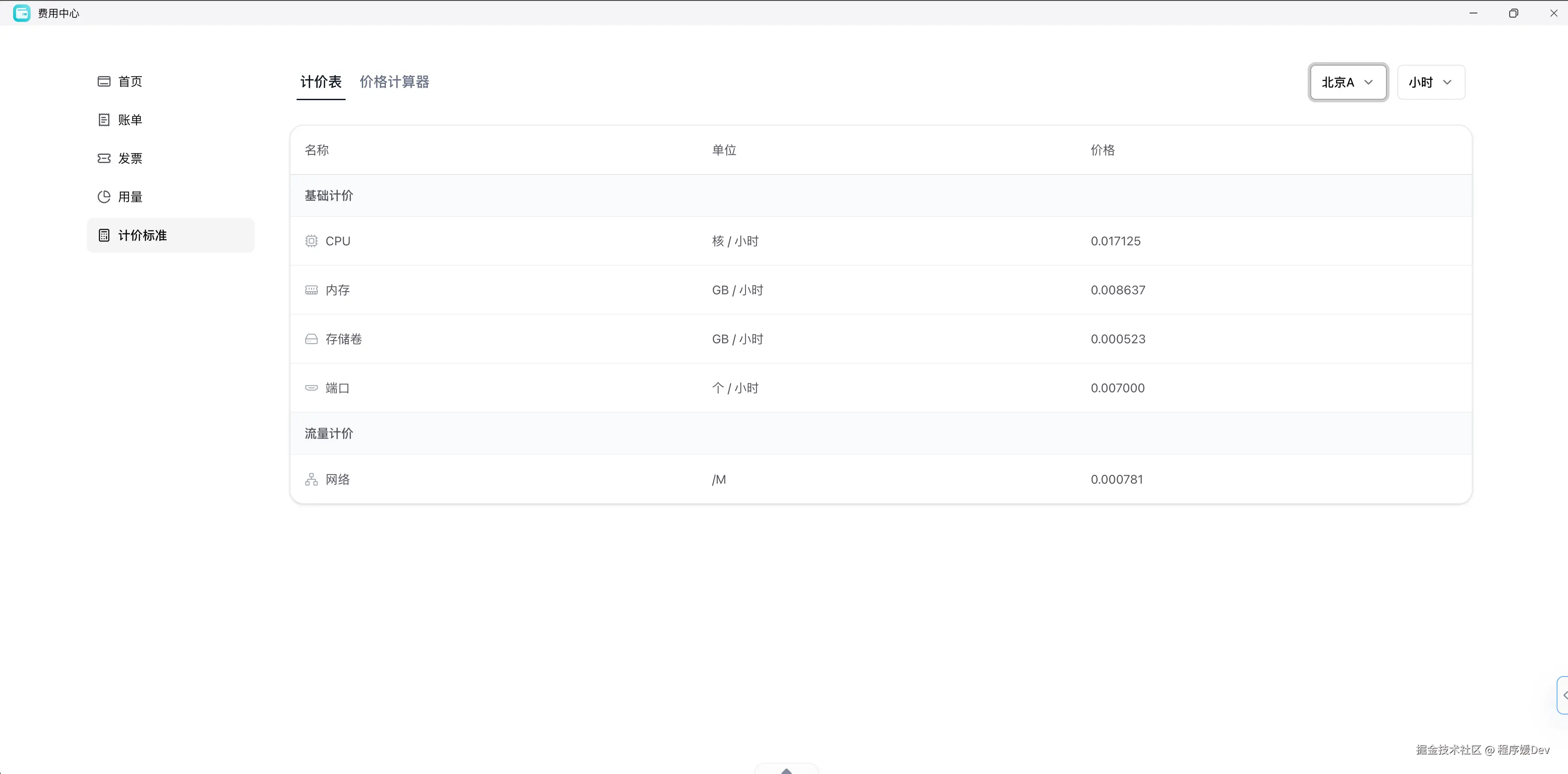Click the CPU chip icon in table

(x=311, y=241)
